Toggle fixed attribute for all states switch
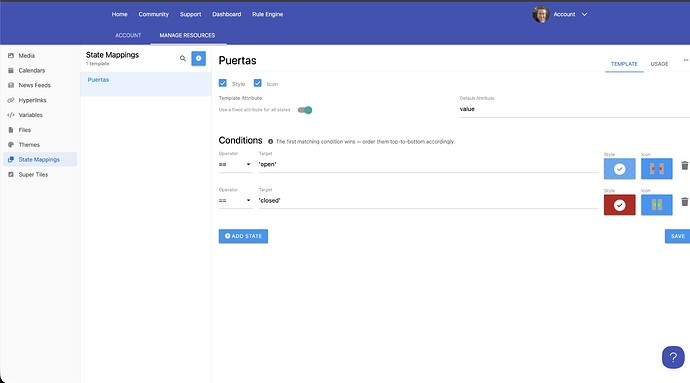This screenshot has height=383, width=690. click(x=305, y=110)
